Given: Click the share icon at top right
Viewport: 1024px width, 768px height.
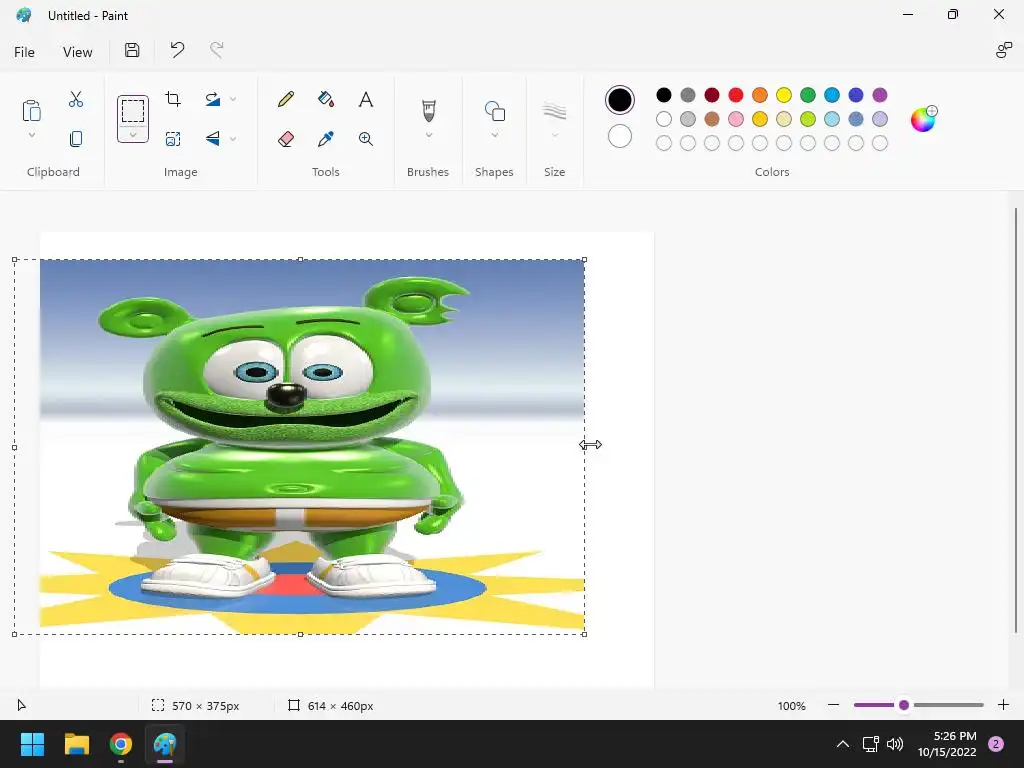Looking at the screenshot, I should pos(1003,50).
